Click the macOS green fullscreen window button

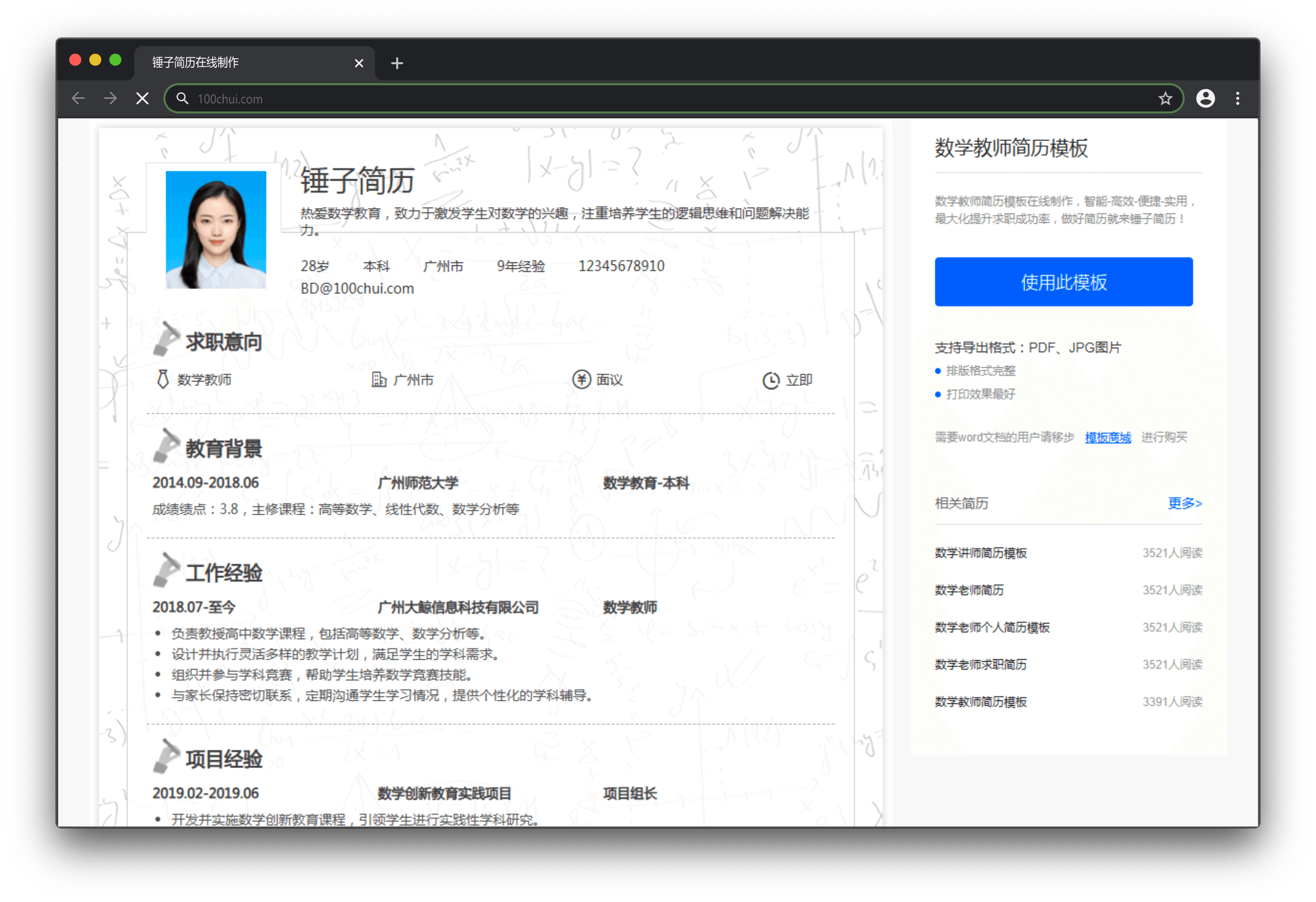pyautogui.click(x=115, y=60)
